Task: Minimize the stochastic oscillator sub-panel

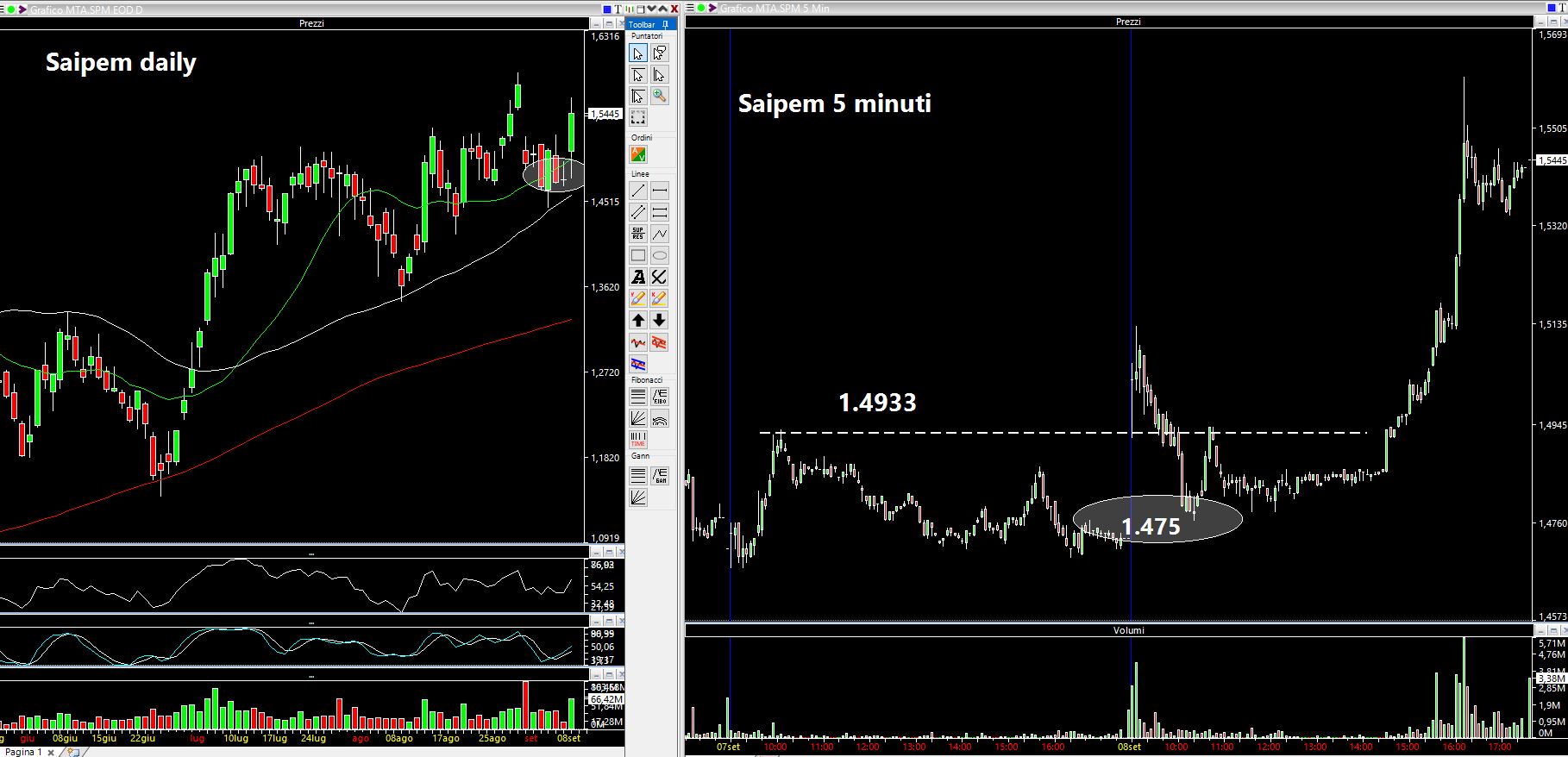Action: (596, 621)
